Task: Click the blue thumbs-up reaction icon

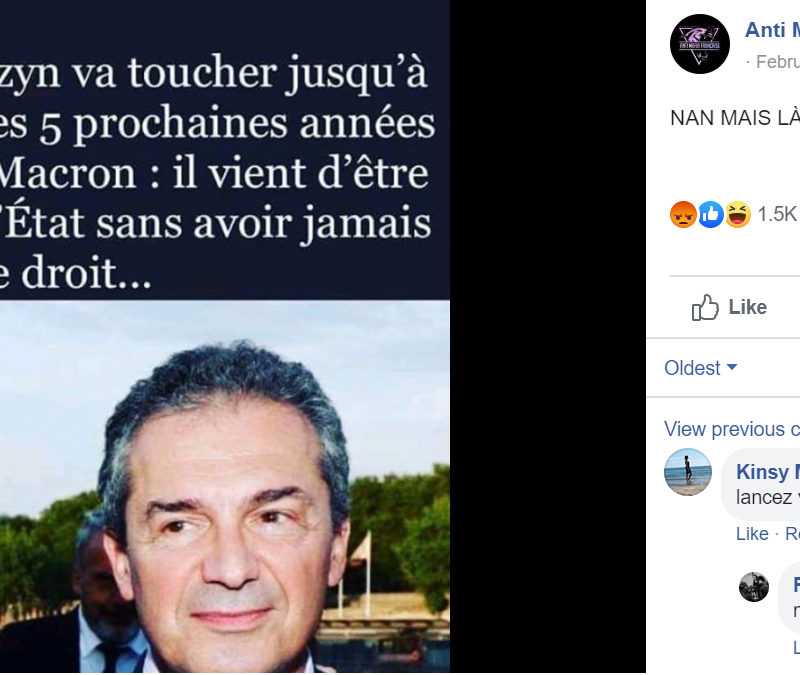Action: (x=711, y=214)
